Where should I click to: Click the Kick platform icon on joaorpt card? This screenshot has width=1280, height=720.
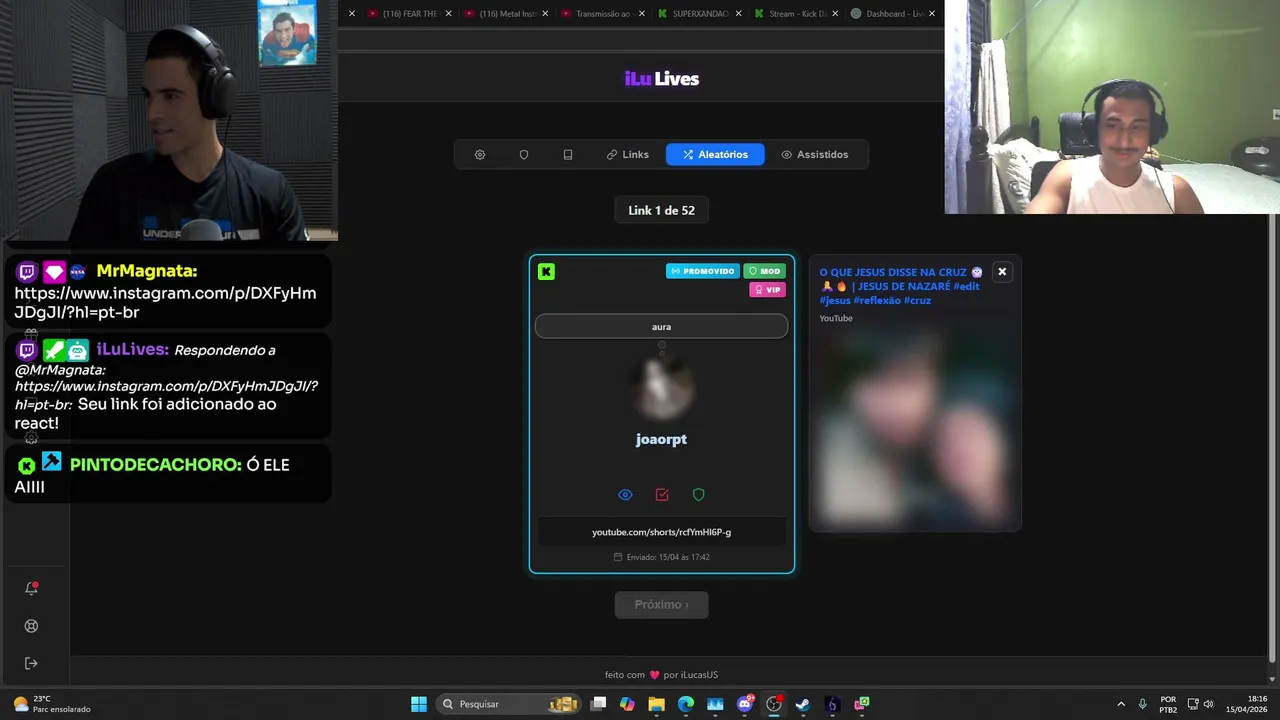coord(546,272)
